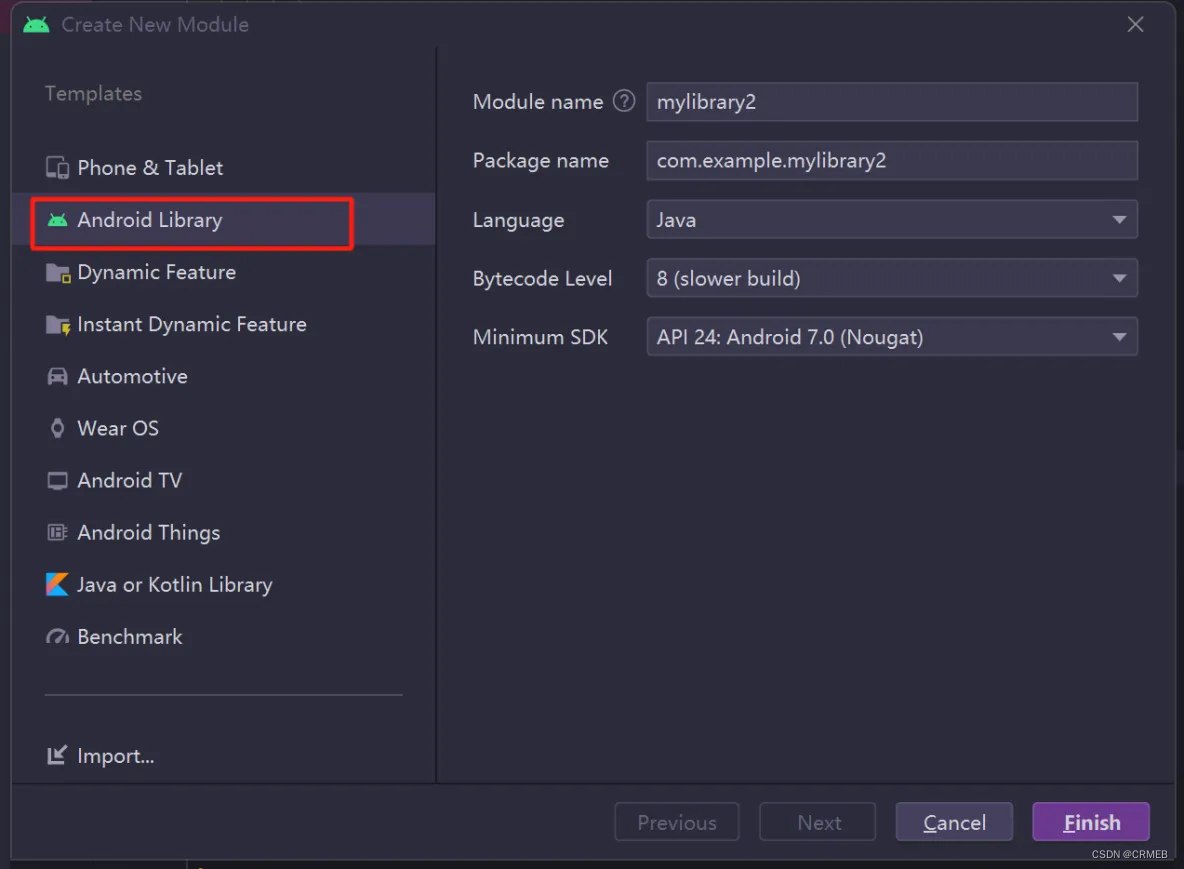1184x869 pixels.
Task: Expand the Bytecode Level dropdown arrow
Action: (x=1119, y=279)
